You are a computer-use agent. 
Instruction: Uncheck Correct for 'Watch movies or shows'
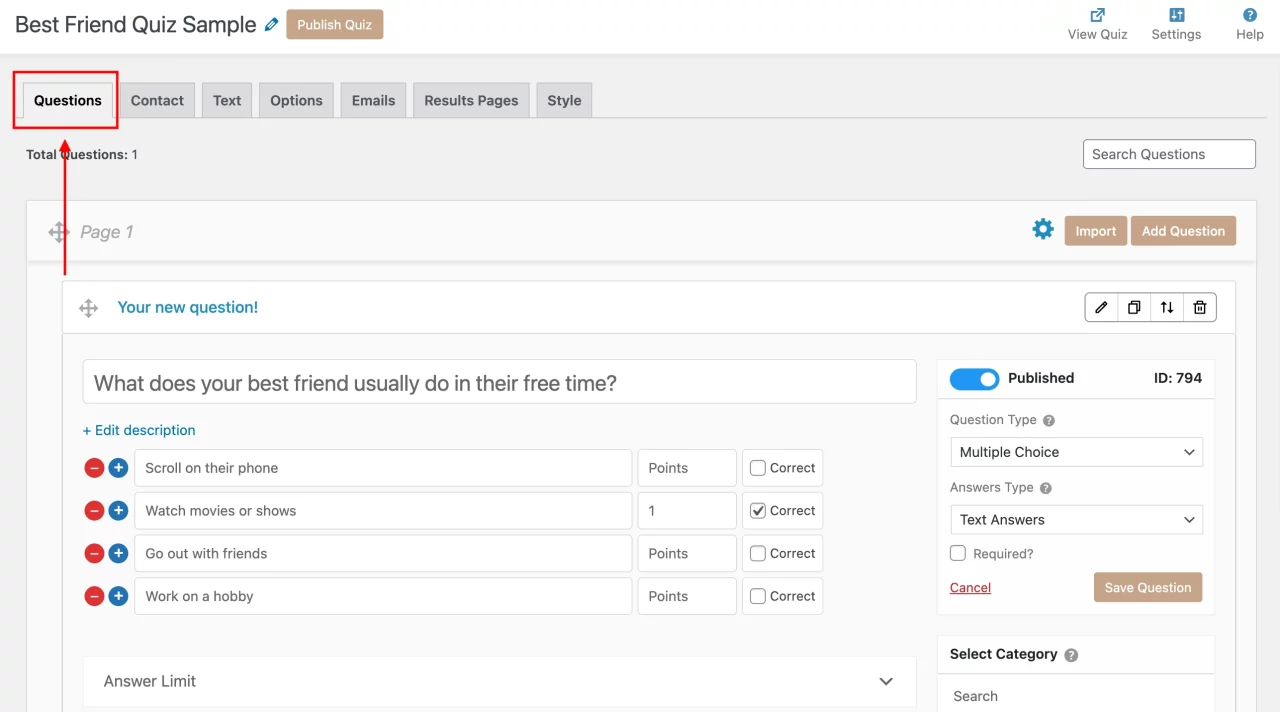(x=757, y=510)
